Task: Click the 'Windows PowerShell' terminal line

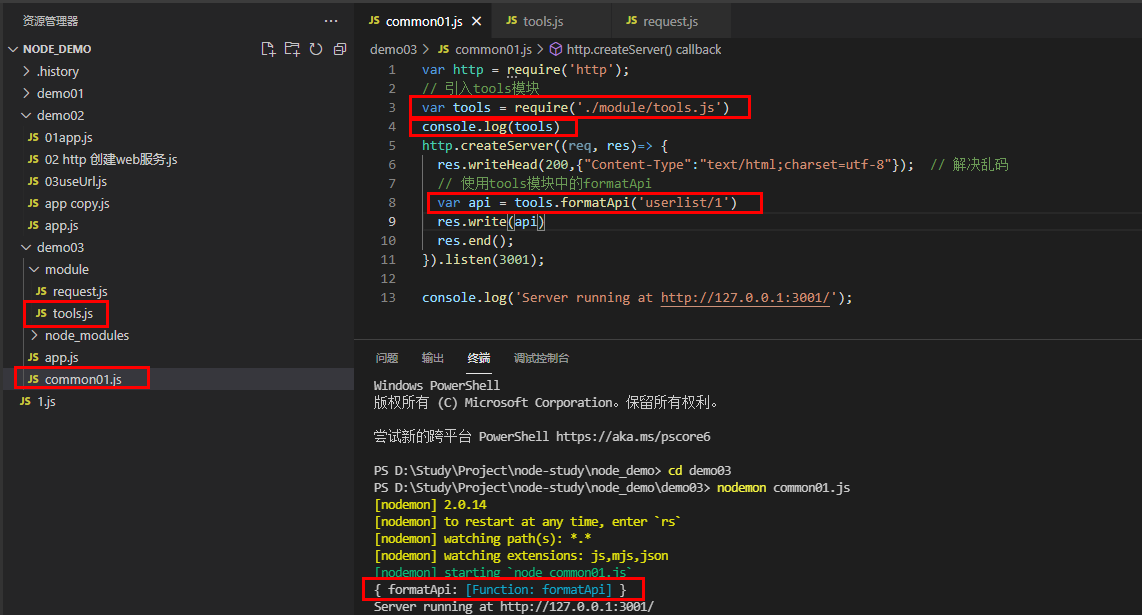Action: [x=437, y=385]
